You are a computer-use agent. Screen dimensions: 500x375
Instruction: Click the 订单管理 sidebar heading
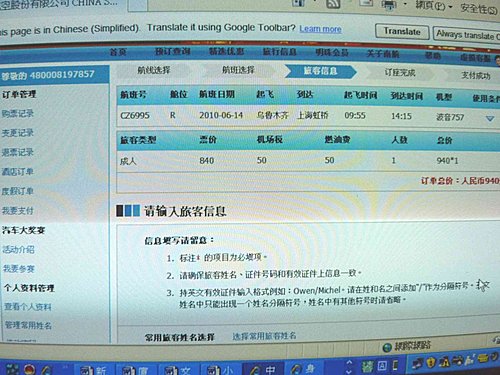(x=19, y=94)
